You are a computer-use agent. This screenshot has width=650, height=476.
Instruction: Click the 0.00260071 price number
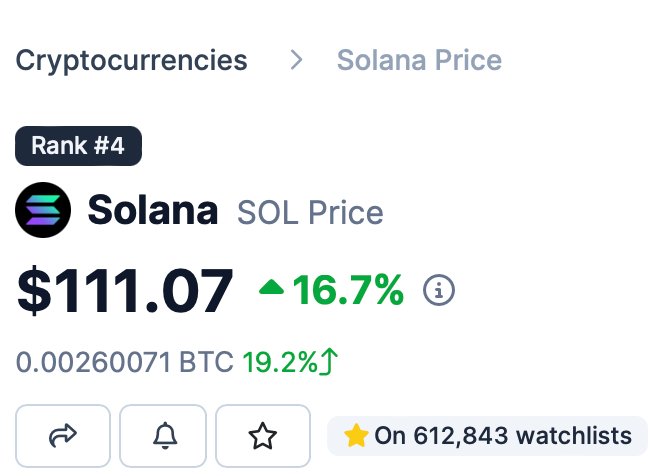click(93, 361)
